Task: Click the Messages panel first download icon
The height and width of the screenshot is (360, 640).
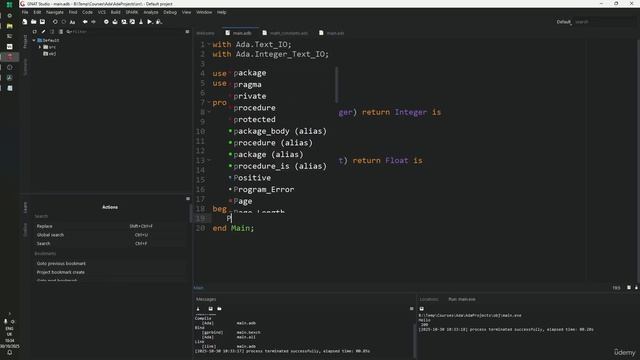Action: coord(198,309)
